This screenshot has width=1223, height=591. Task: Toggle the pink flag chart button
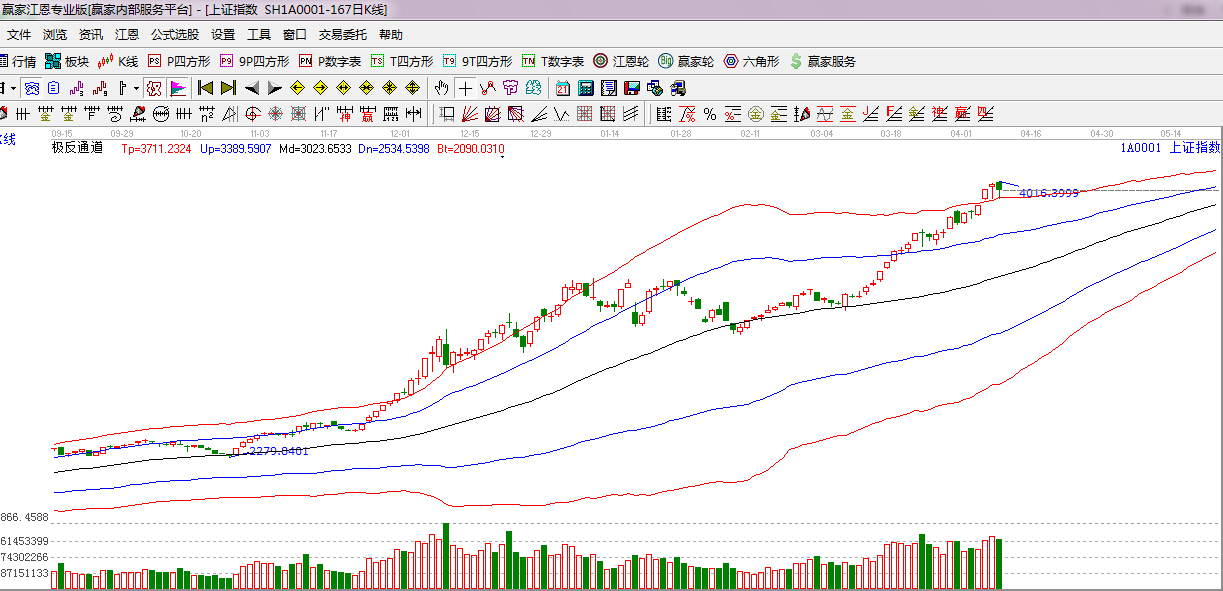pyautogui.click(x=178, y=88)
